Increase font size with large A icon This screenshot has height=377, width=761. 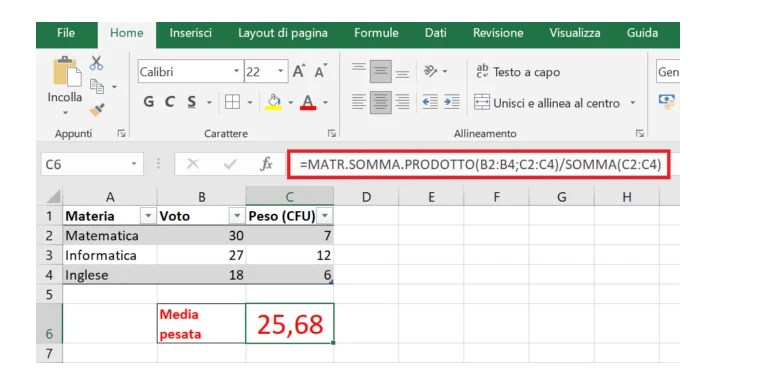click(x=299, y=72)
